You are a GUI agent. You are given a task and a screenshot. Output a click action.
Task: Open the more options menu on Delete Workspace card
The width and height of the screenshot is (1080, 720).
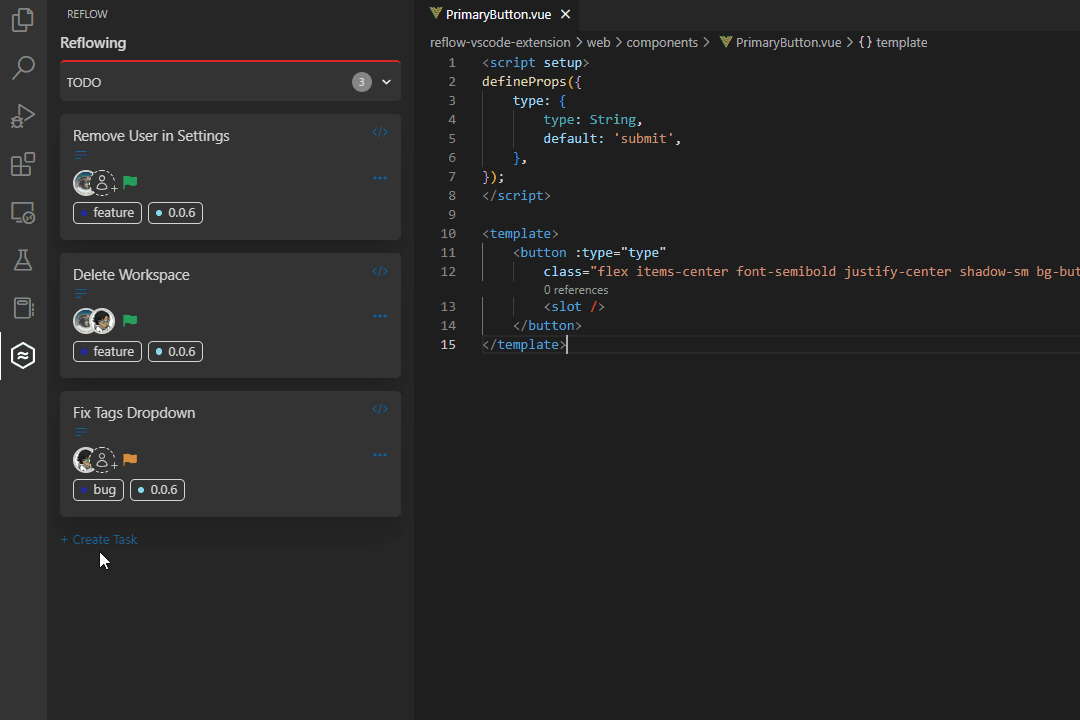(x=380, y=316)
